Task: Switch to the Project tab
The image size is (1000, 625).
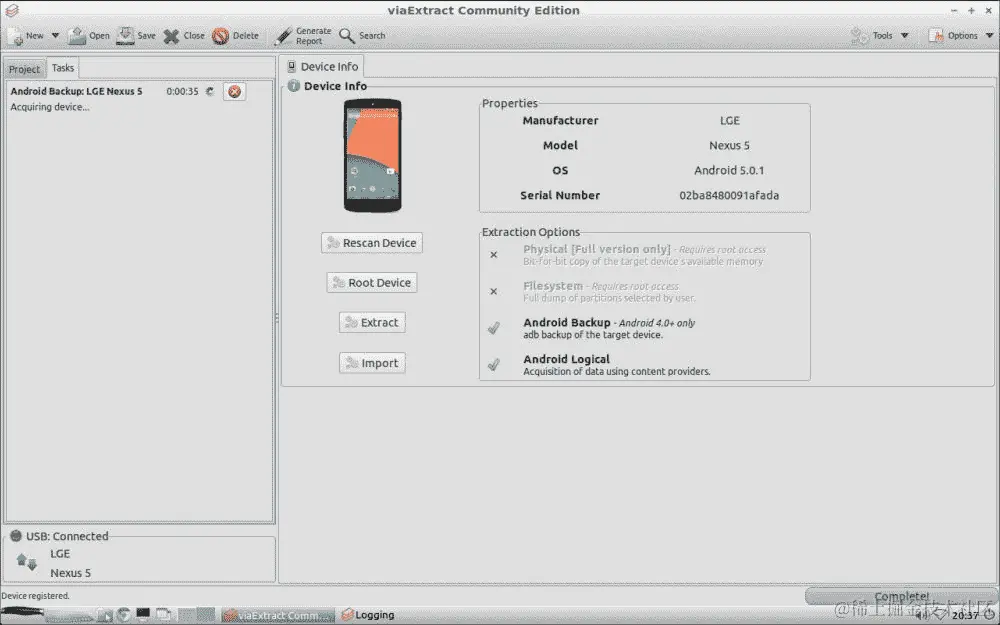Action: (24, 69)
